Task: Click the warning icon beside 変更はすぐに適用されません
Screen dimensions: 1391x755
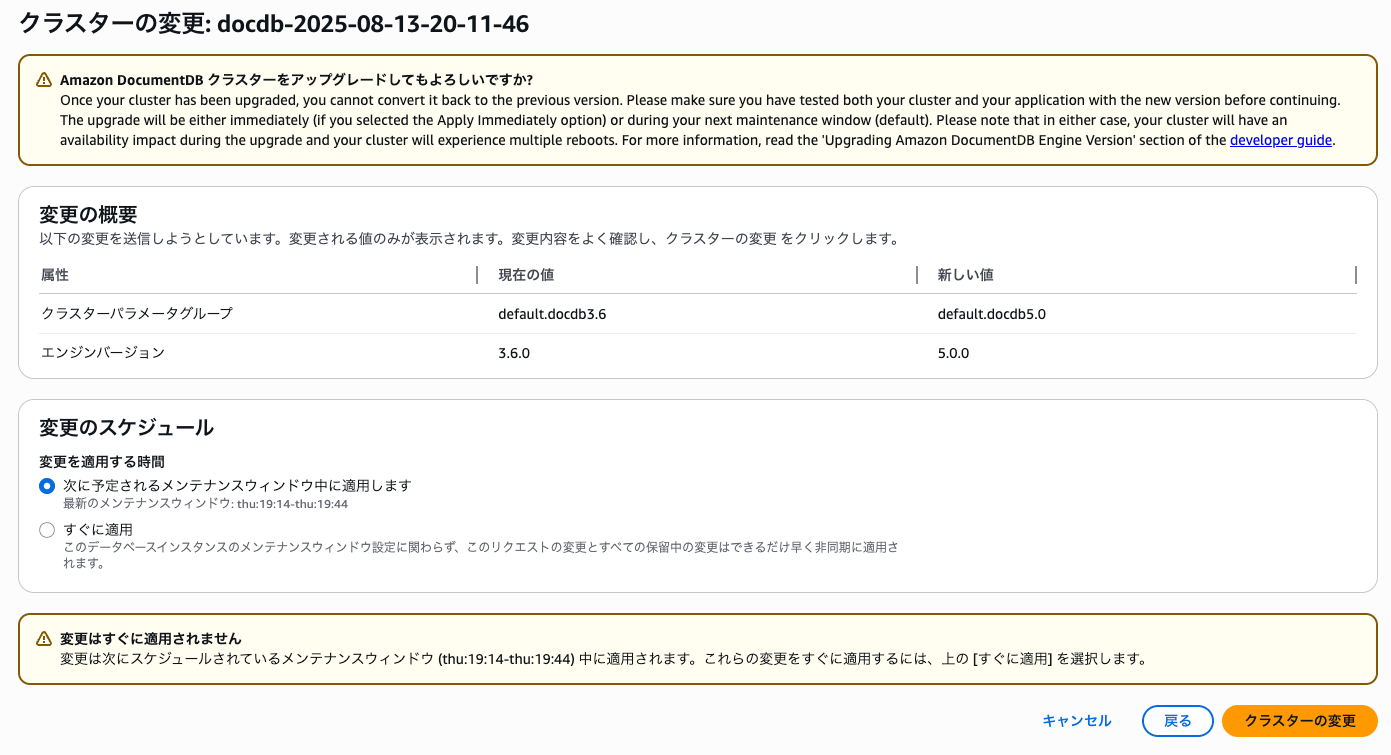Action: [44, 638]
